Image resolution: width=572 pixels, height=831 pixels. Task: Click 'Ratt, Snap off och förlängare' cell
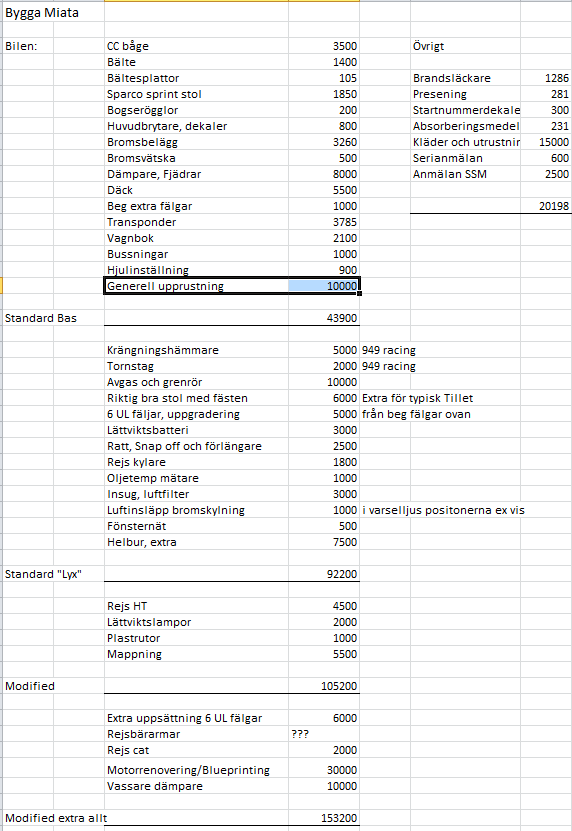tap(196, 446)
